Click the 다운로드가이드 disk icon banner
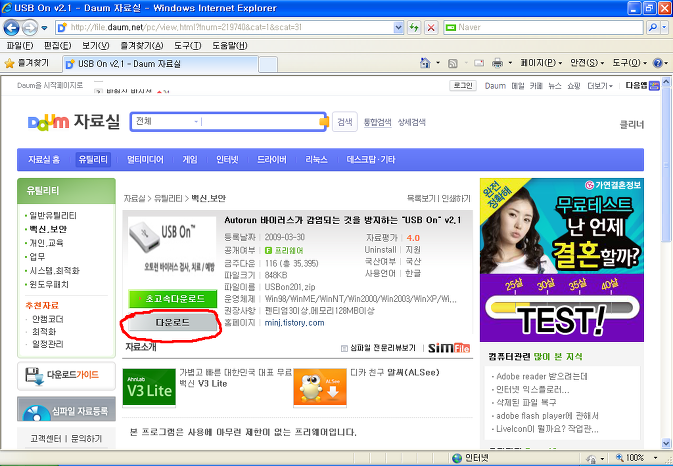The image size is (673, 466). (66, 376)
